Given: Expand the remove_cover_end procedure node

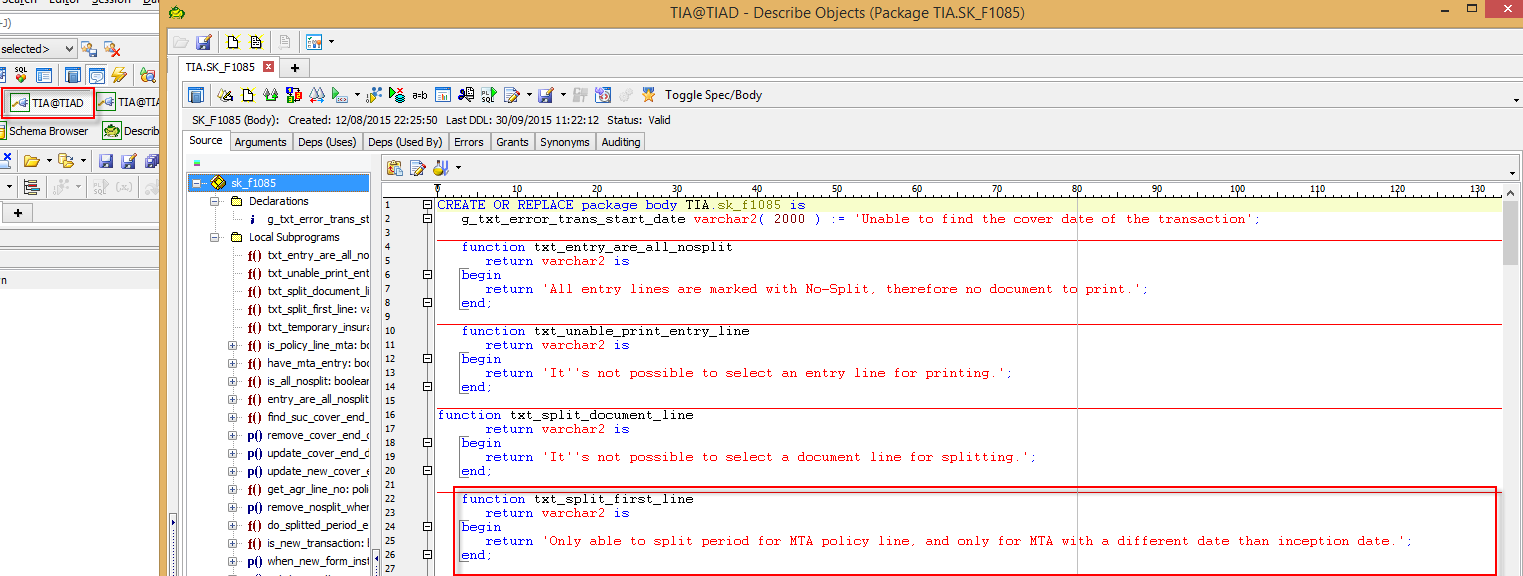Looking at the screenshot, I should [233, 435].
